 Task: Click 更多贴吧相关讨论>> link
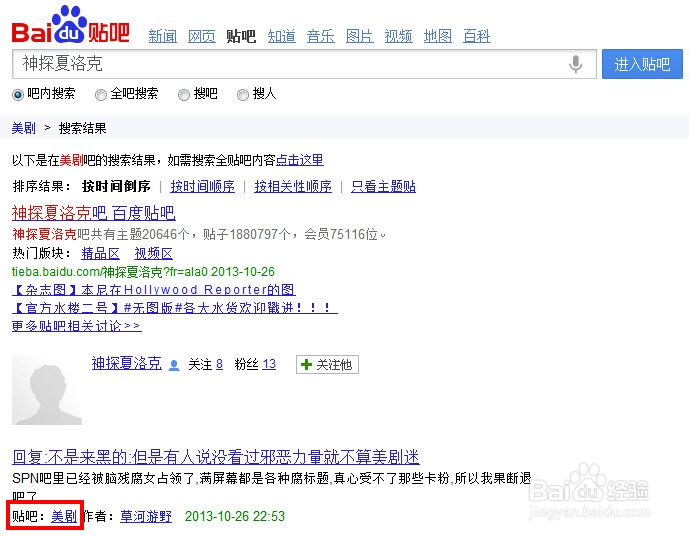coord(77,326)
